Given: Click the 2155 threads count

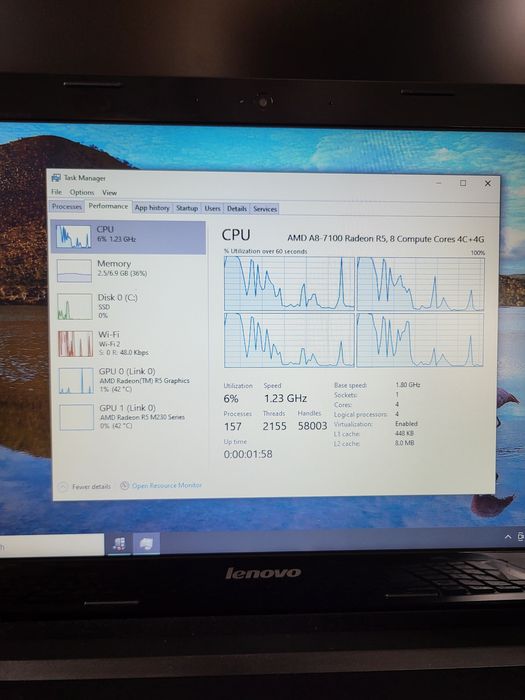Looking at the screenshot, I should point(275,426).
